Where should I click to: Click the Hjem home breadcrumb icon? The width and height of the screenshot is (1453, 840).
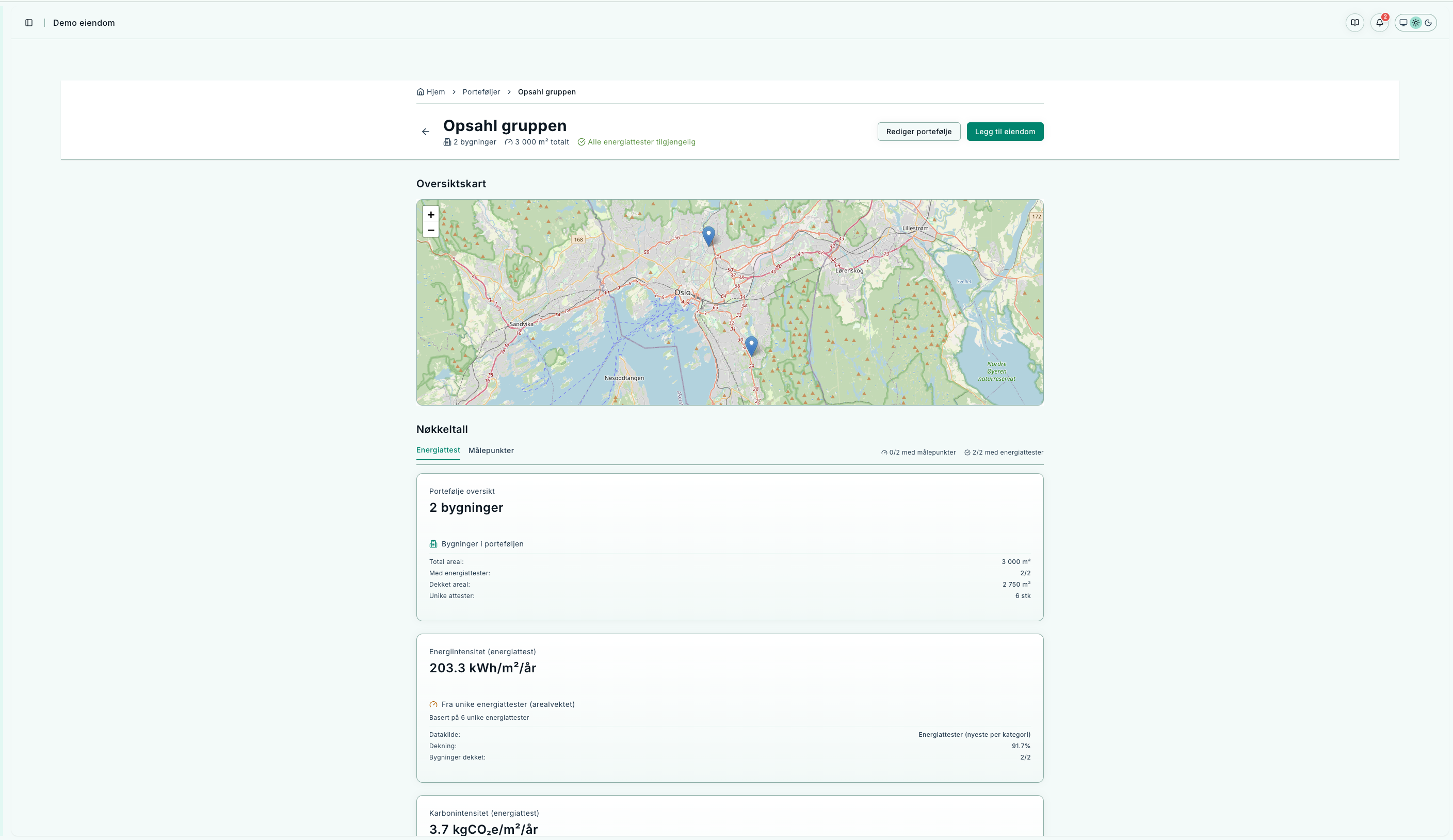pos(421,92)
